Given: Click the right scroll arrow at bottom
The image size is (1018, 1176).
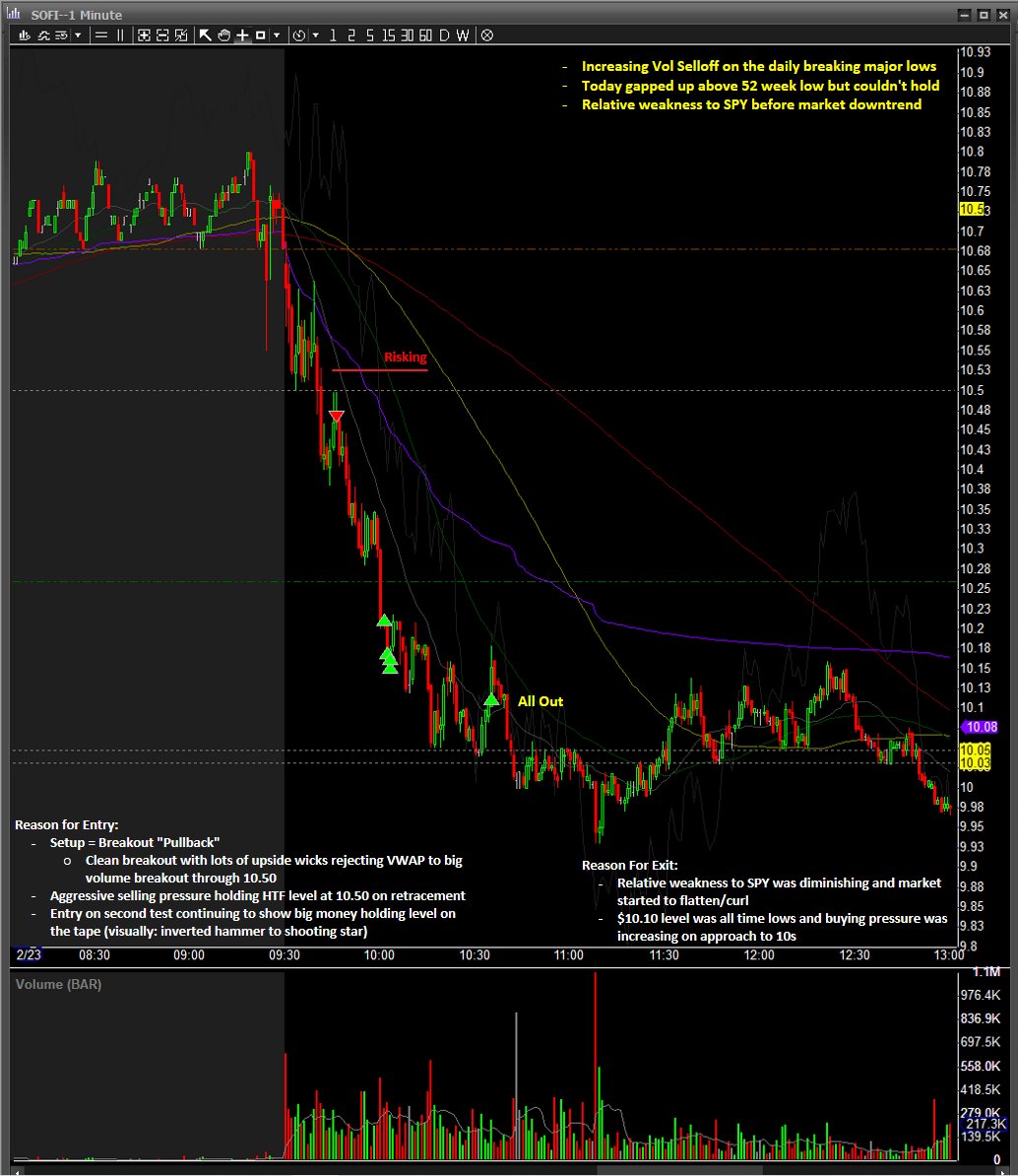Looking at the screenshot, I should [x=1003, y=1169].
